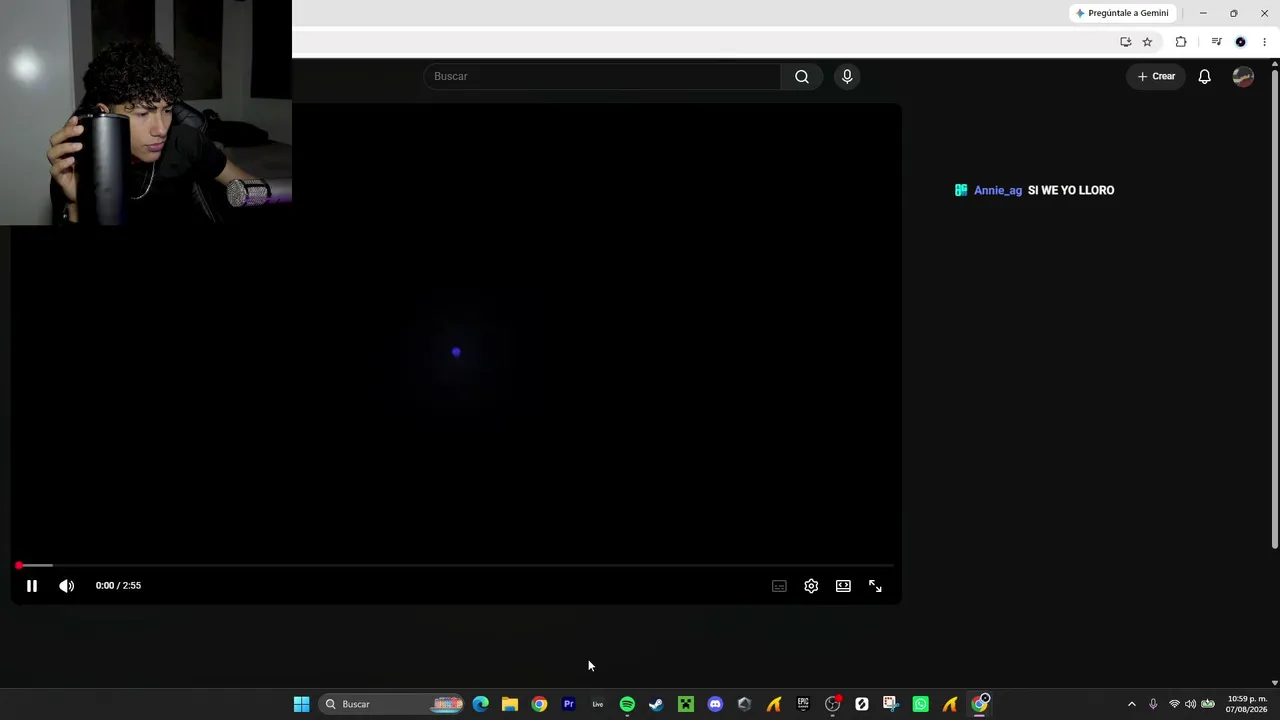Open Ableton Live from taskbar

(x=598, y=704)
